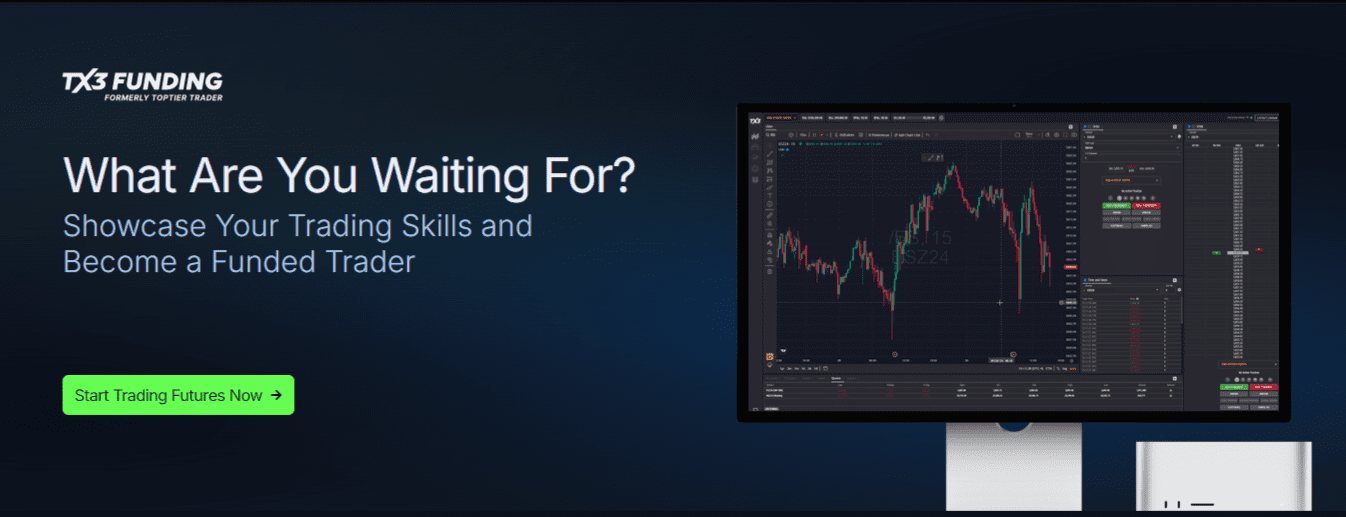The height and width of the screenshot is (517, 1346).
Task: Click the green bid marker in DOM ladder
Action: 1217,253
